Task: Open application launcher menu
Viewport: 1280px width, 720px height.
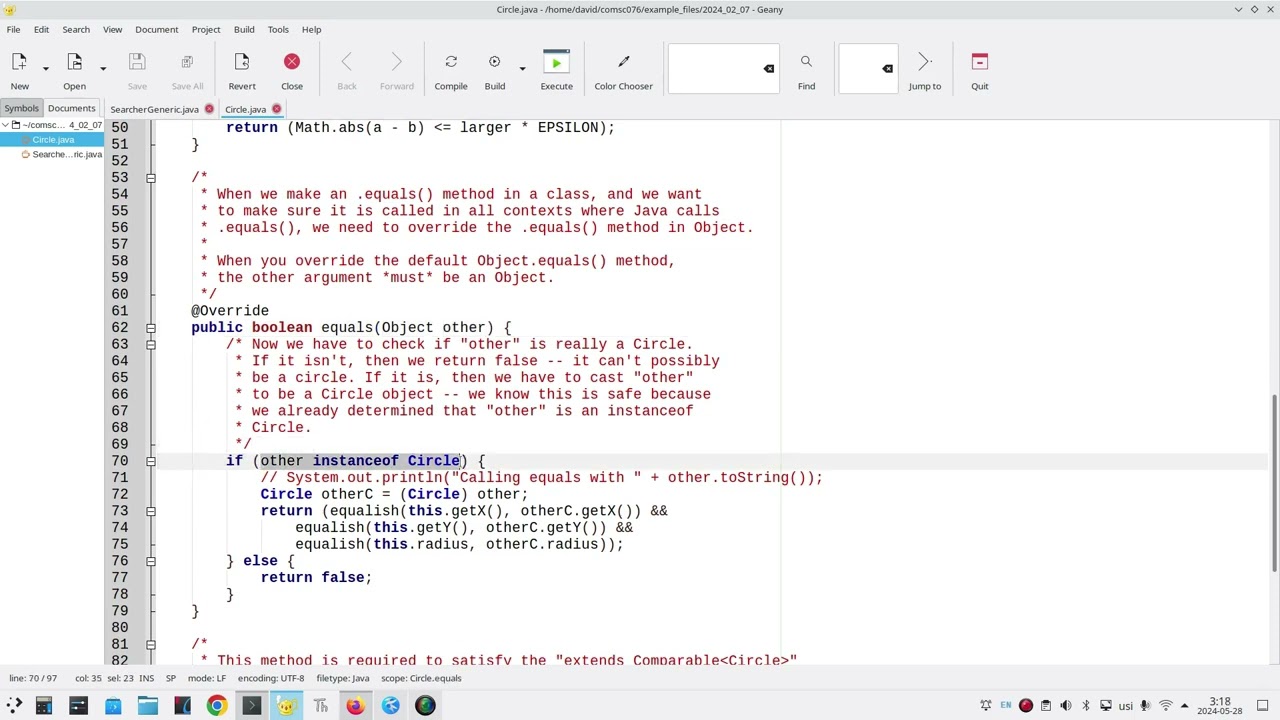Action: point(14,706)
